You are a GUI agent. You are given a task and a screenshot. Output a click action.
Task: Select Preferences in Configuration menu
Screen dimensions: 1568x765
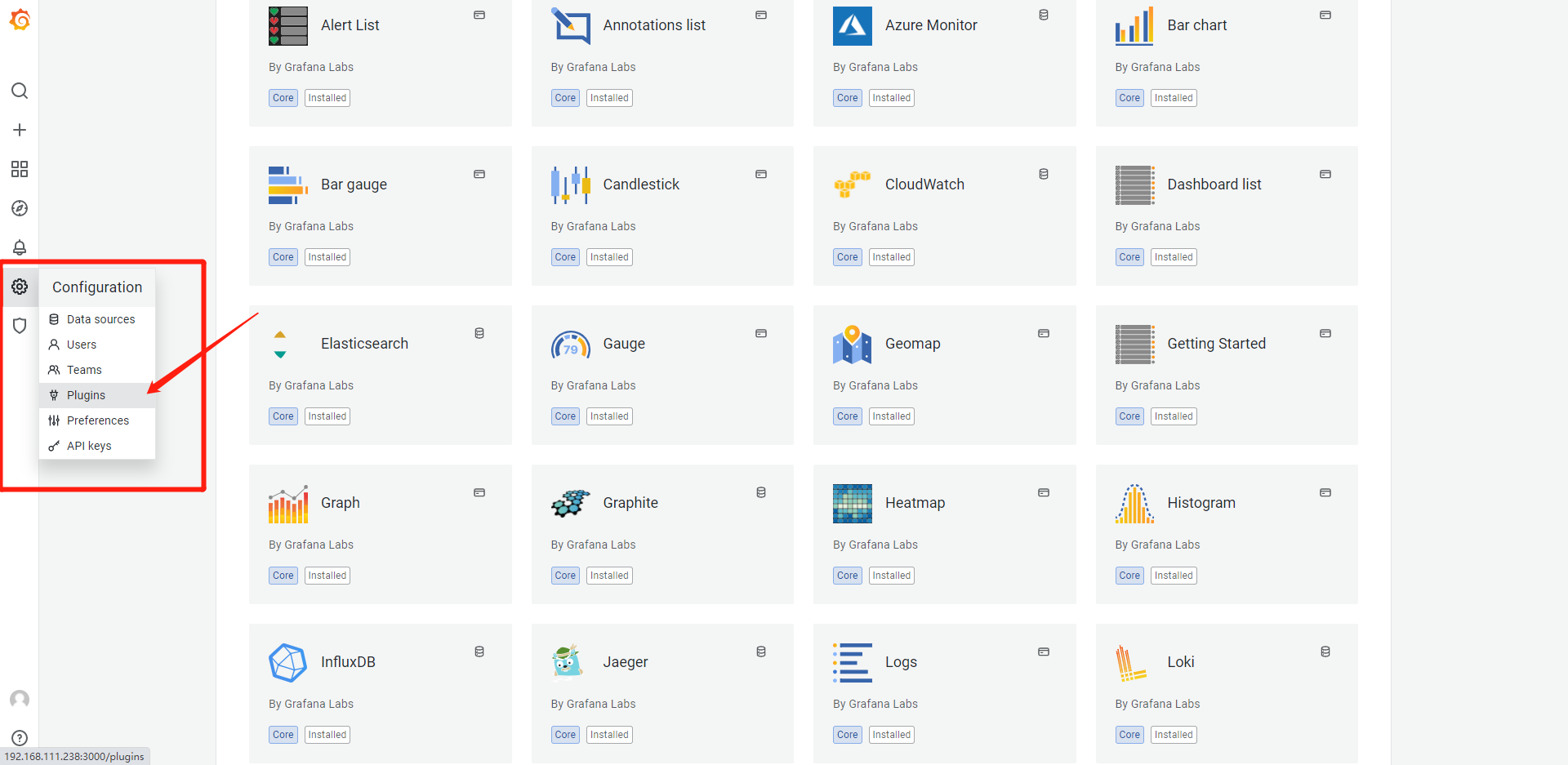pos(97,420)
